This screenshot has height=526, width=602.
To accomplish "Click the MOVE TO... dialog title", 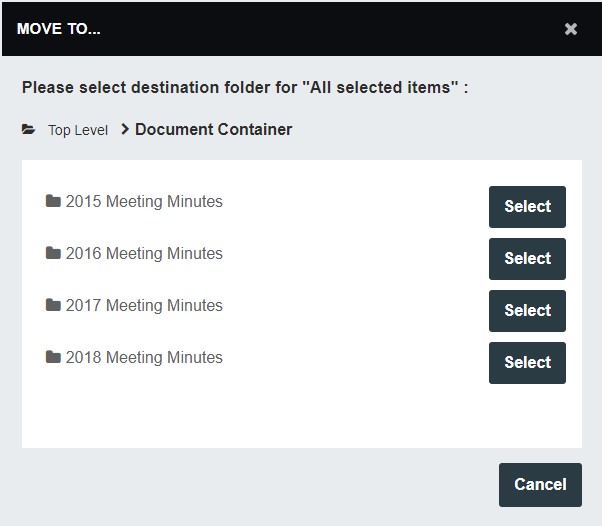I will pyautogui.click(x=59, y=29).
